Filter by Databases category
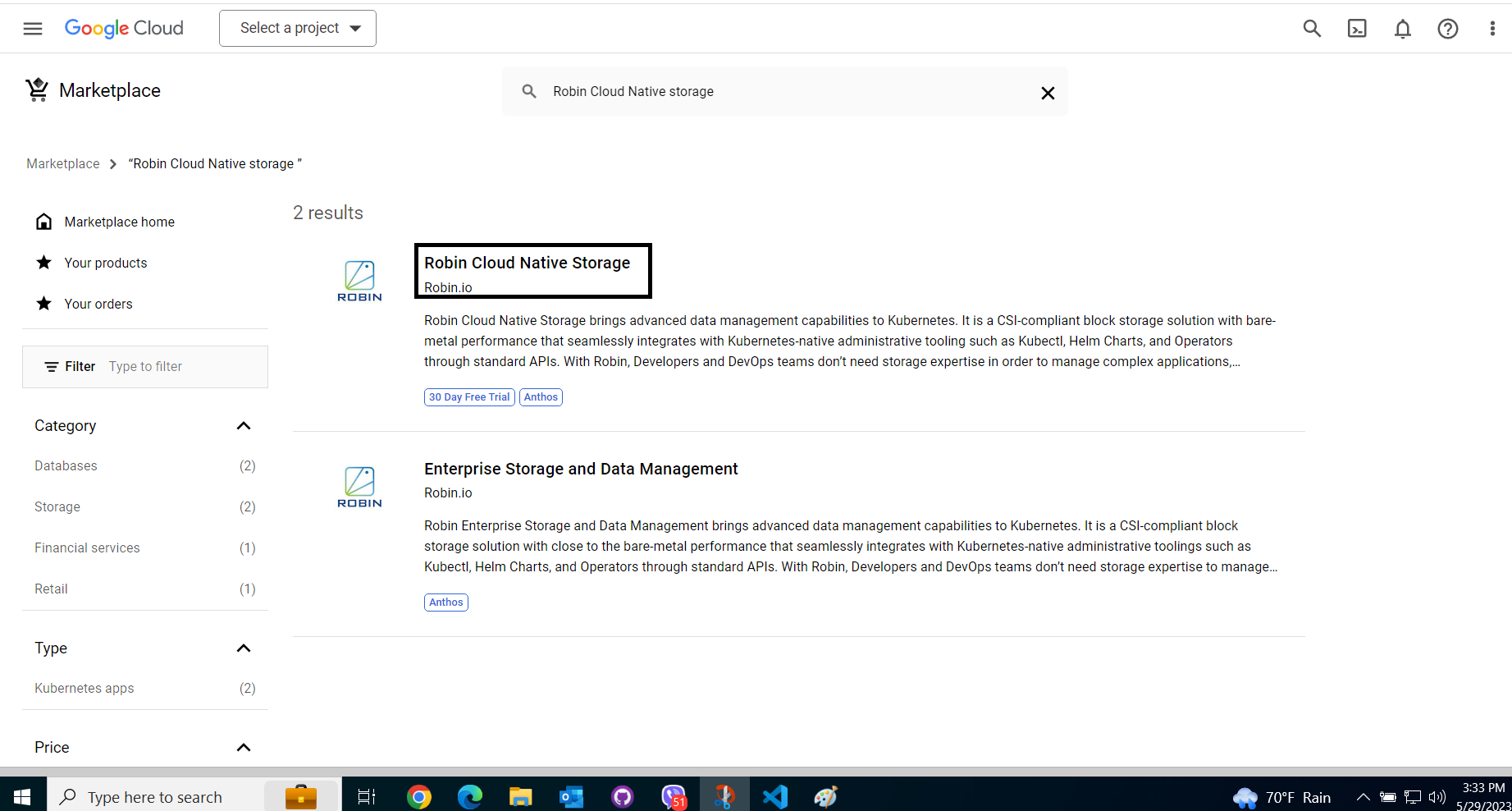 (x=66, y=465)
